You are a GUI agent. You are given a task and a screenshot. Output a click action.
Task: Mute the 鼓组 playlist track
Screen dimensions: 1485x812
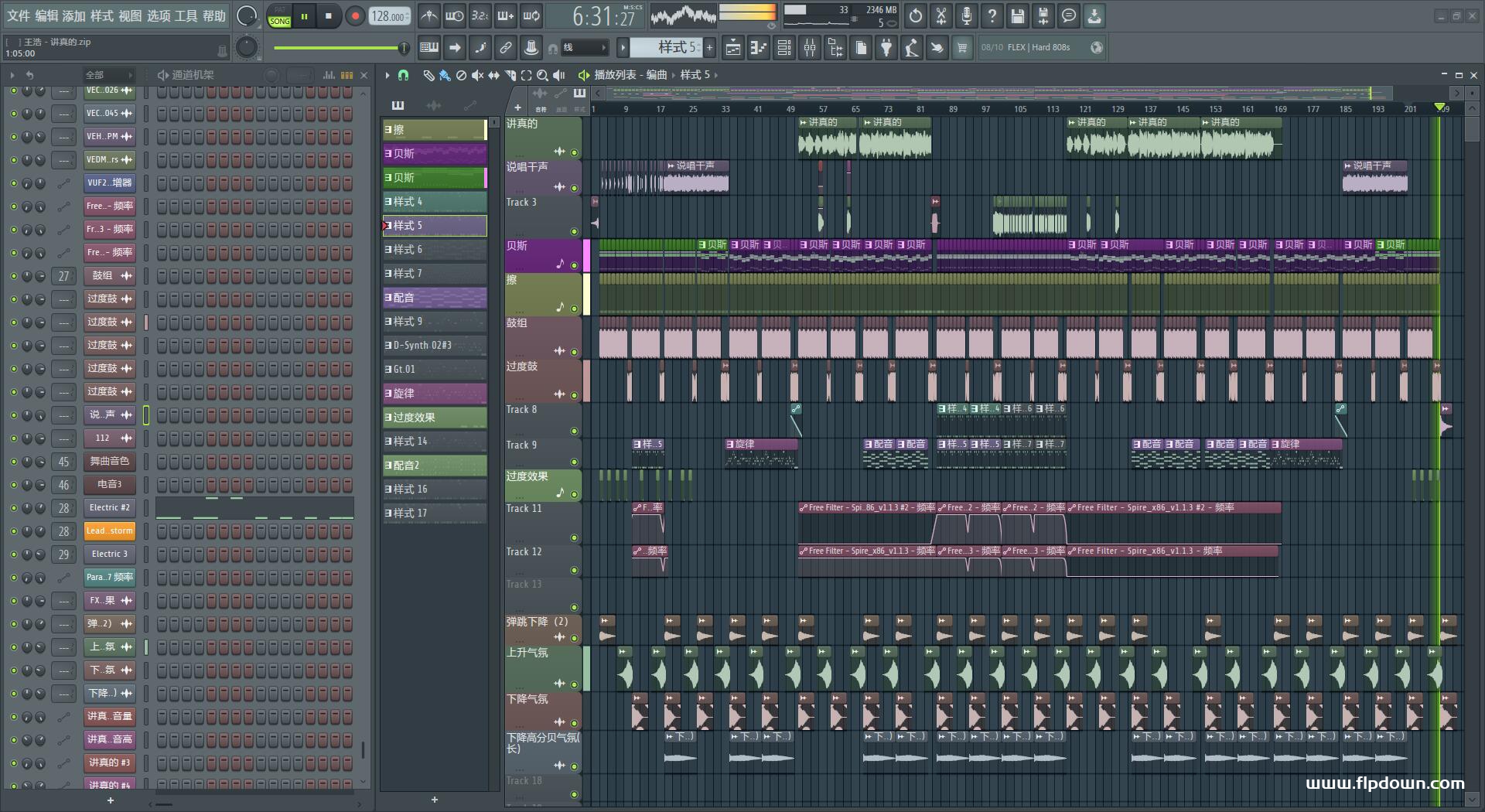(x=574, y=352)
